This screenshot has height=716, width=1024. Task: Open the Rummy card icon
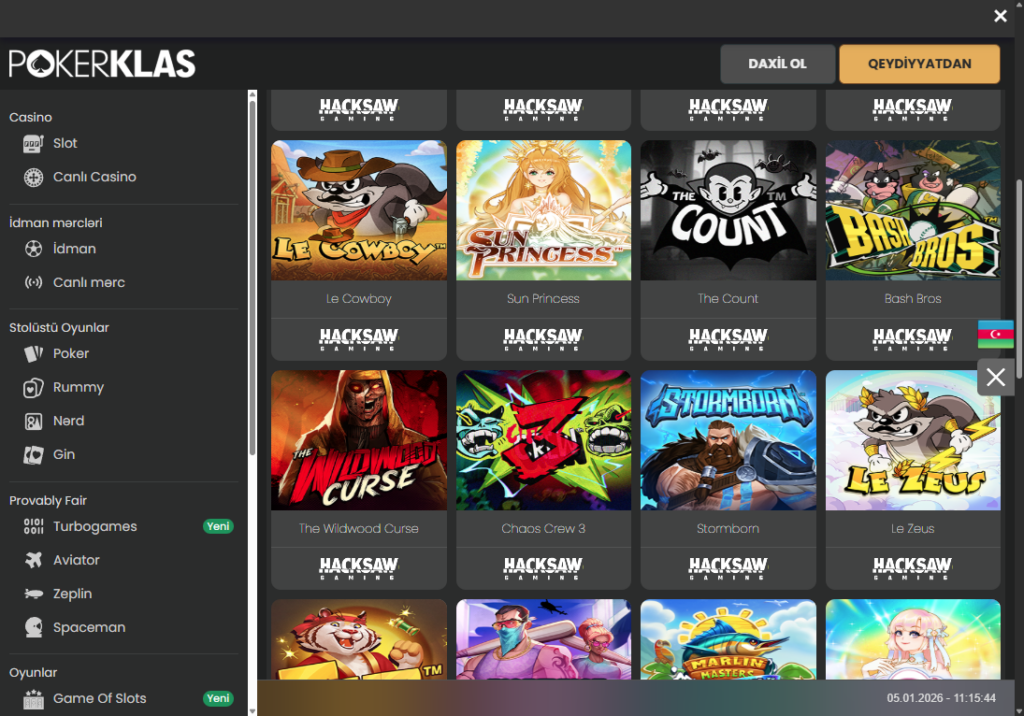point(33,387)
